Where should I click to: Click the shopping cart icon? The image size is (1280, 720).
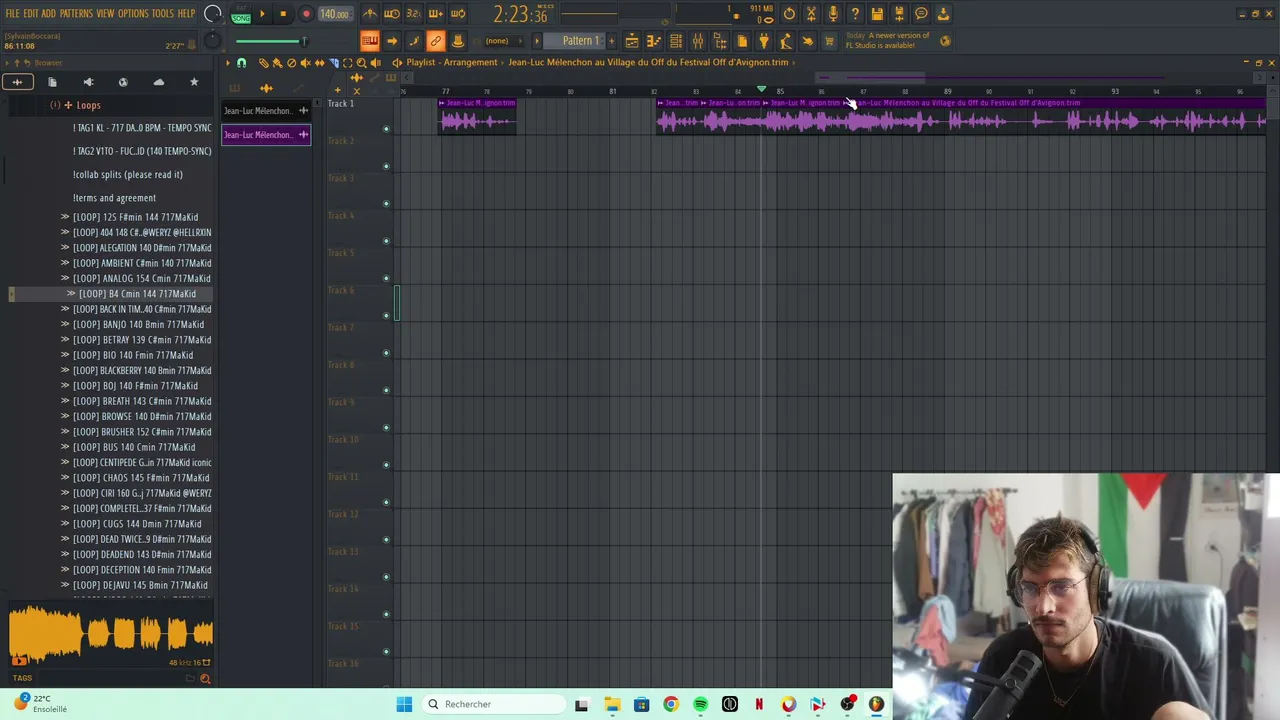click(829, 41)
